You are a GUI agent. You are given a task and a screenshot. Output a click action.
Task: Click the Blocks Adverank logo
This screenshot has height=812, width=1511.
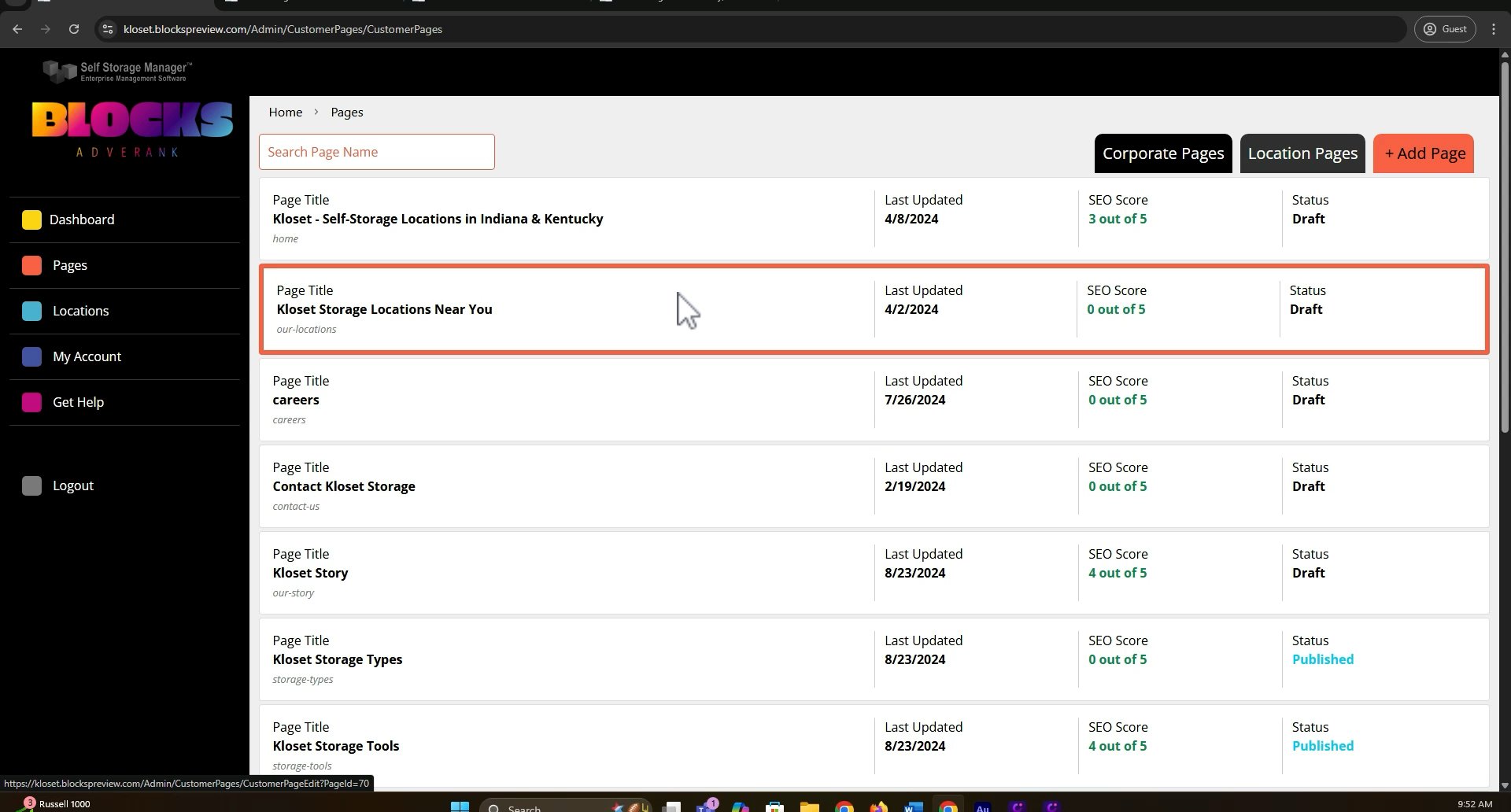click(x=131, y=129)
